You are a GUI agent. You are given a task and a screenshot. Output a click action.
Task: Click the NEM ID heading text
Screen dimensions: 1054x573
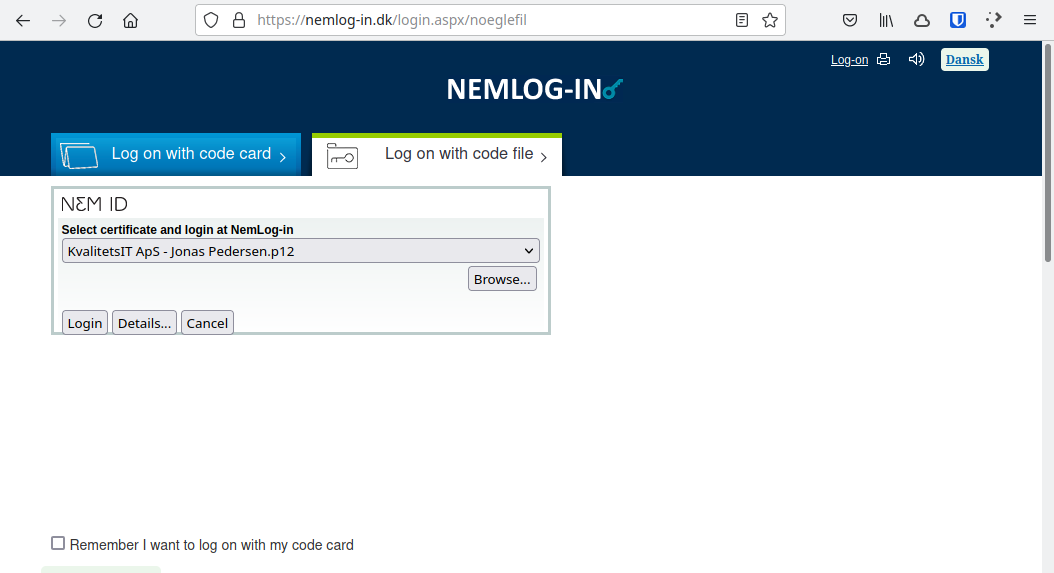point(94,204)
